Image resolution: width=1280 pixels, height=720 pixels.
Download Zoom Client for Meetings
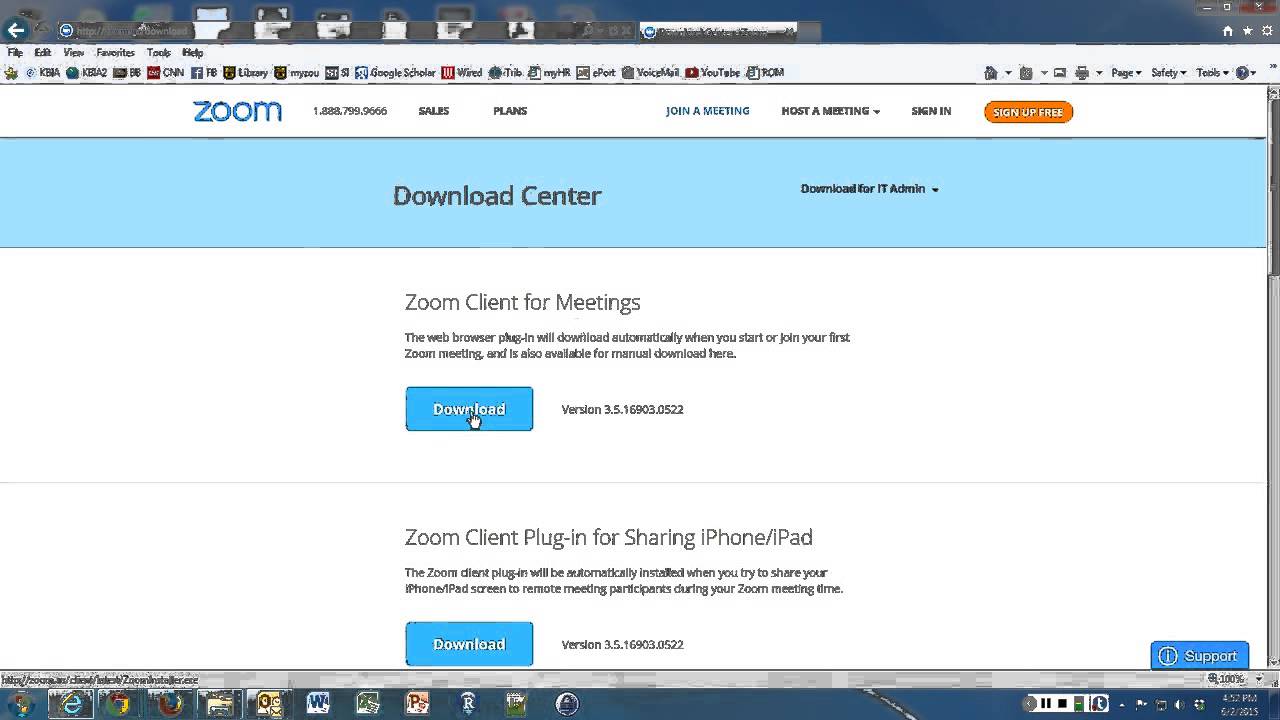click(x=469, y=409)
